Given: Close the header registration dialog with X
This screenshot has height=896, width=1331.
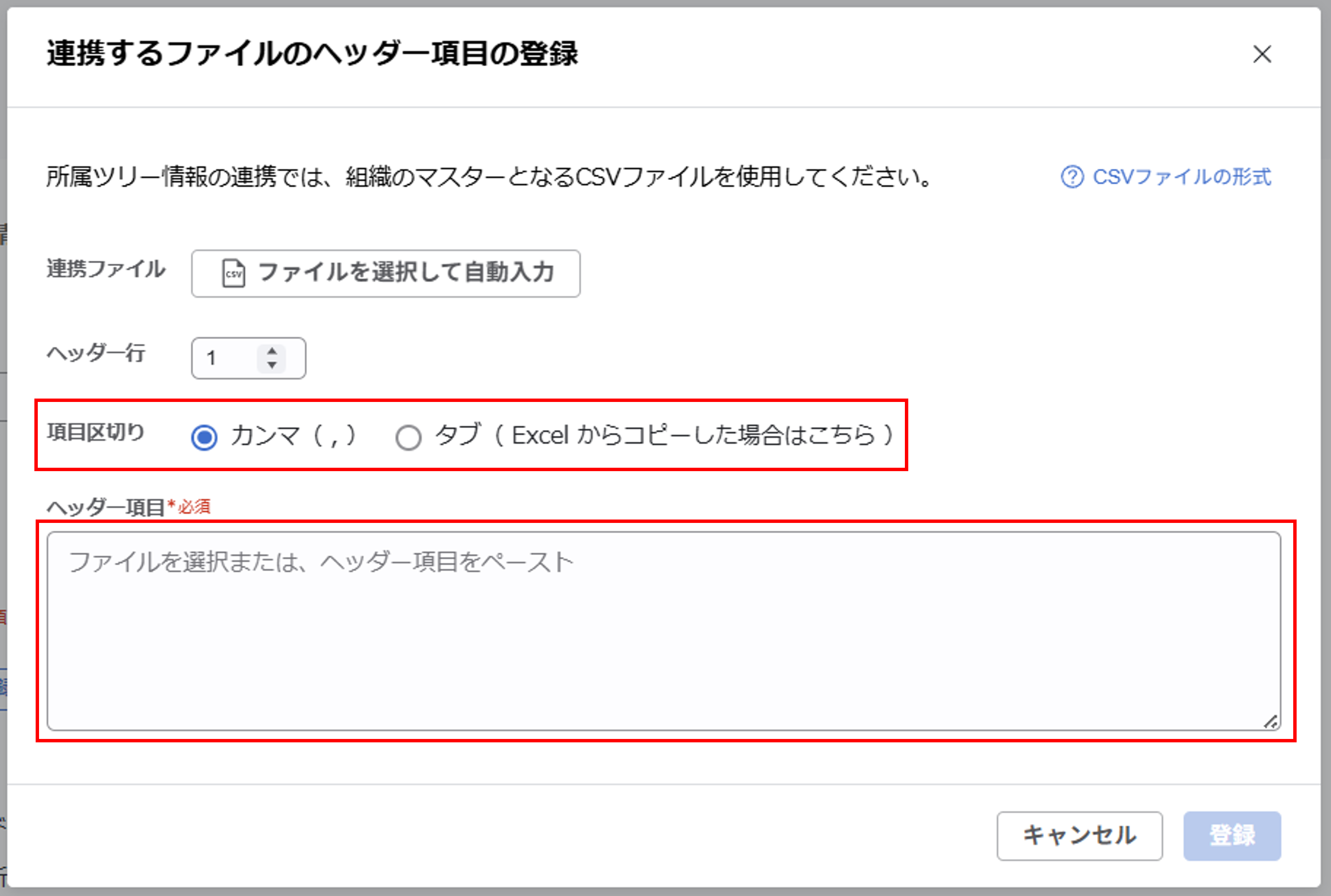Looking at the screenshot, I should [1262, 54].
